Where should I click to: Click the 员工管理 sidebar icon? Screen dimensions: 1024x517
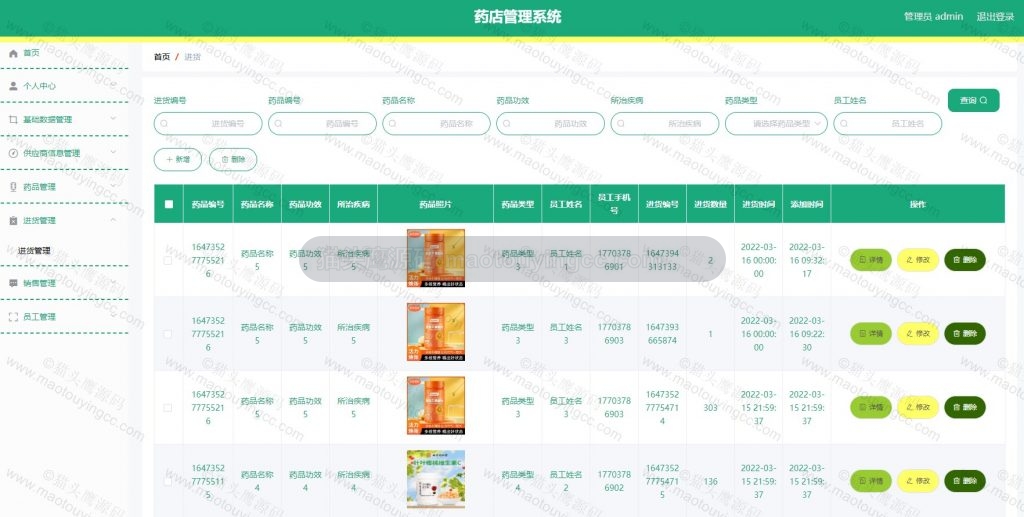tap(13, 317)
